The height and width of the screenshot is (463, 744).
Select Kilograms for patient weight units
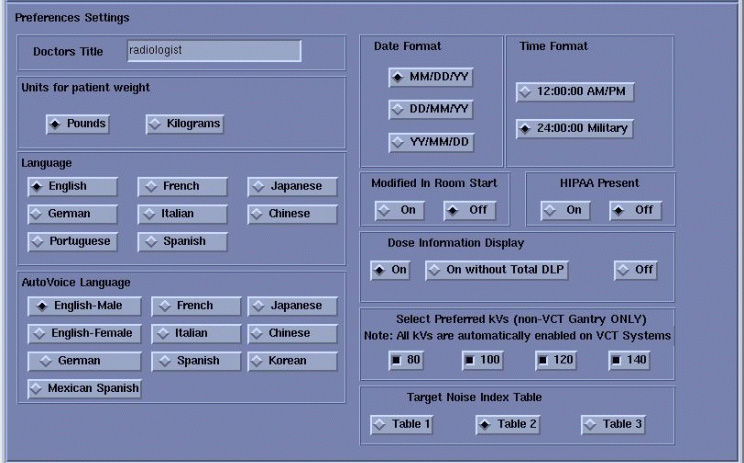pyautogui.click(x=185, y=124)
